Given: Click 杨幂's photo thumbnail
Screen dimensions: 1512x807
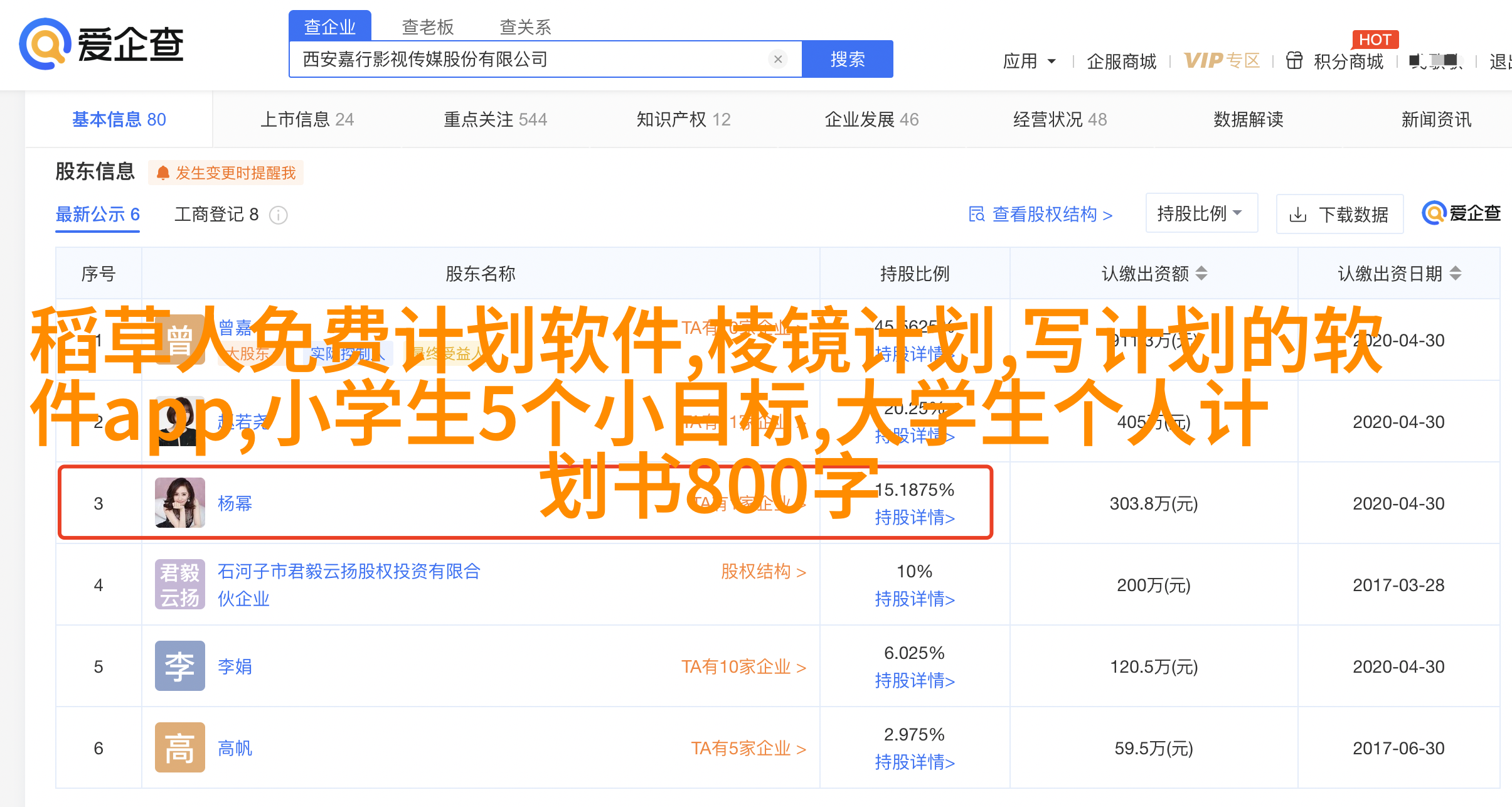Looking at the screenshot, I should tap(180, 503).
